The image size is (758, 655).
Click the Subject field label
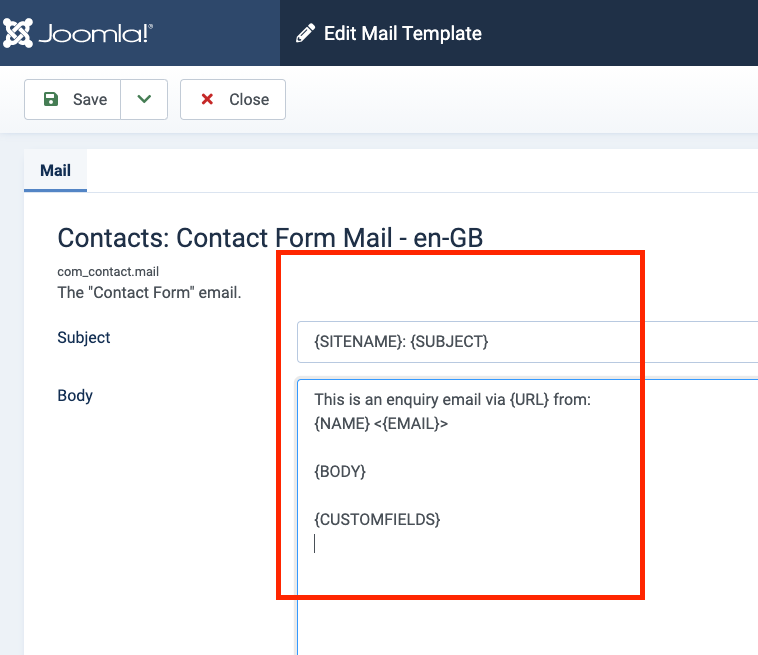click(84, 338)
